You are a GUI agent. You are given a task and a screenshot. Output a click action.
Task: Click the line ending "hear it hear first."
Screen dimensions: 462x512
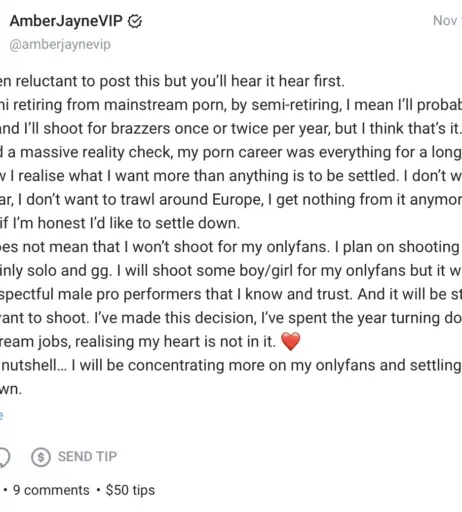[172, 81]
